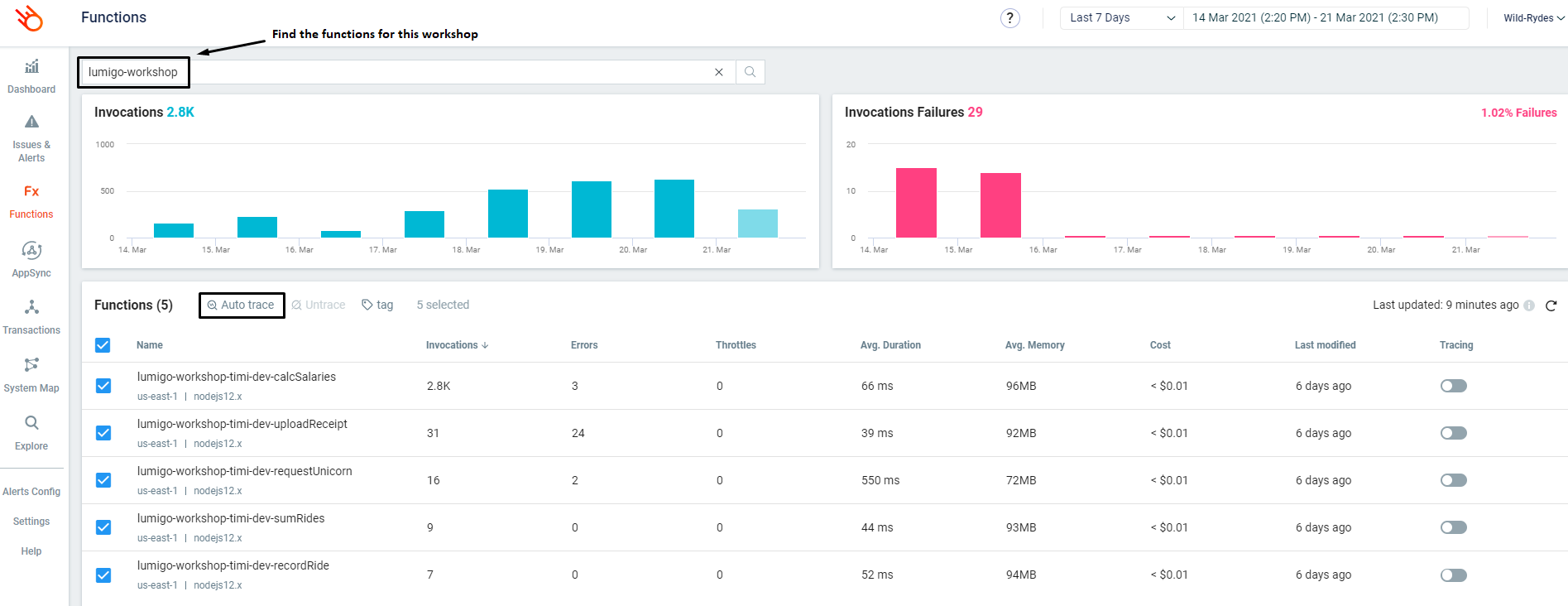Click the Last modified column header
1568x606 pixels.
click(1326, 345)
